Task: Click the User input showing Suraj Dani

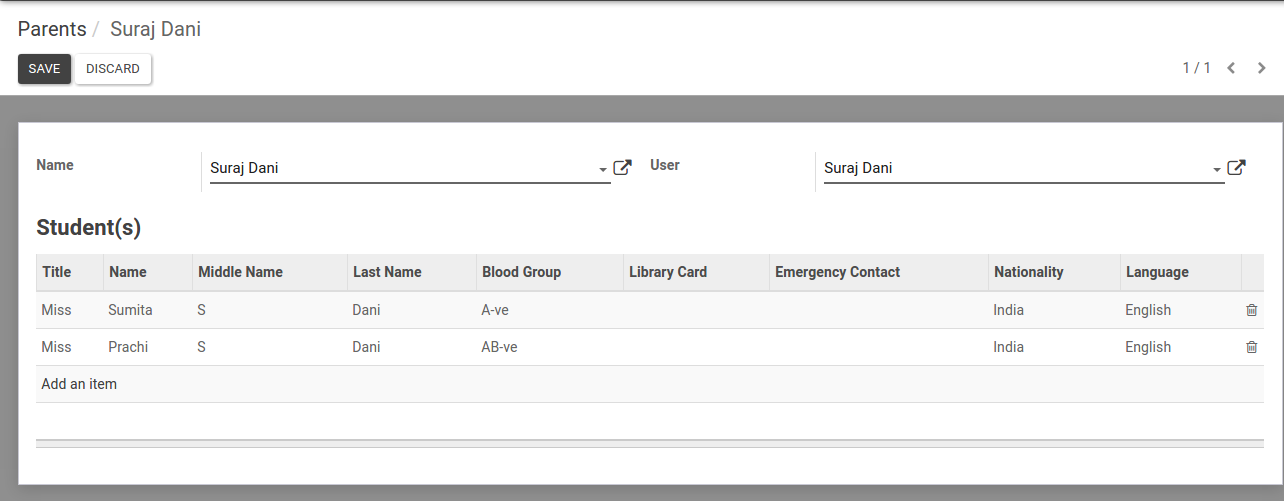Action: click(x=1014, y=168)
